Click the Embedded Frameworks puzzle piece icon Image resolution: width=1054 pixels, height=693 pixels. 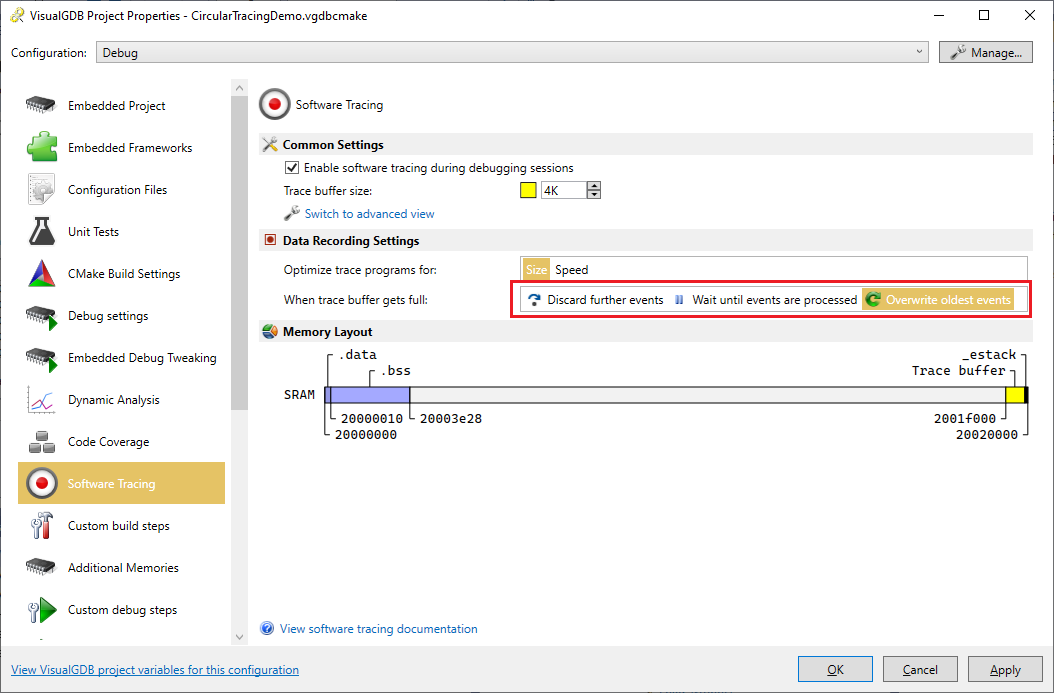coord(42,147)
